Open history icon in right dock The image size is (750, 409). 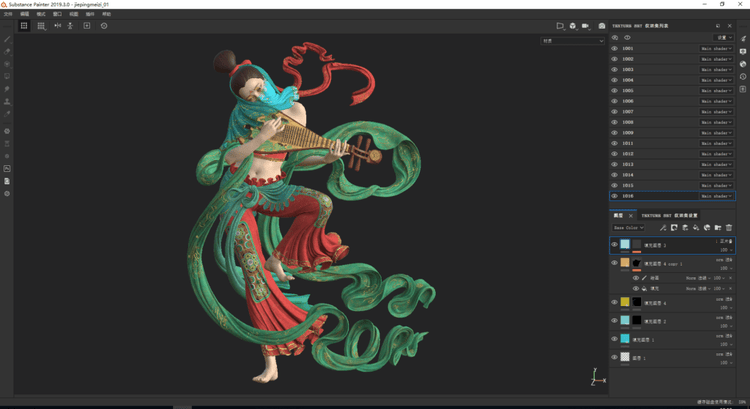[x=743, y=77]
